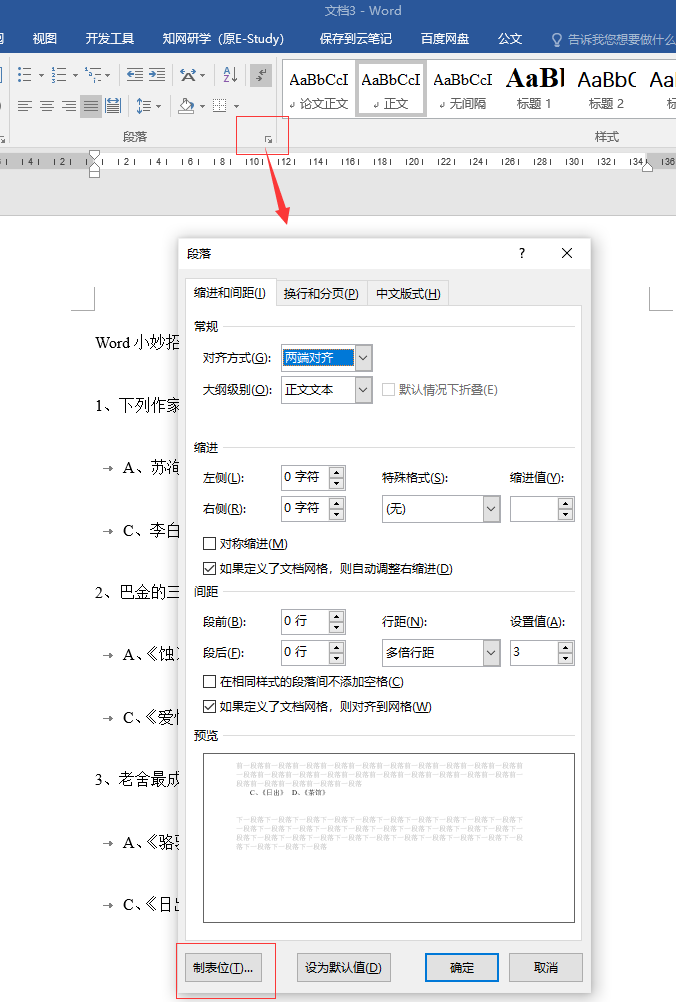The height and width of the screenshot is (1002, 676).
Task: Toggle show/hide paragraph marks
Action: pos(261,75)
